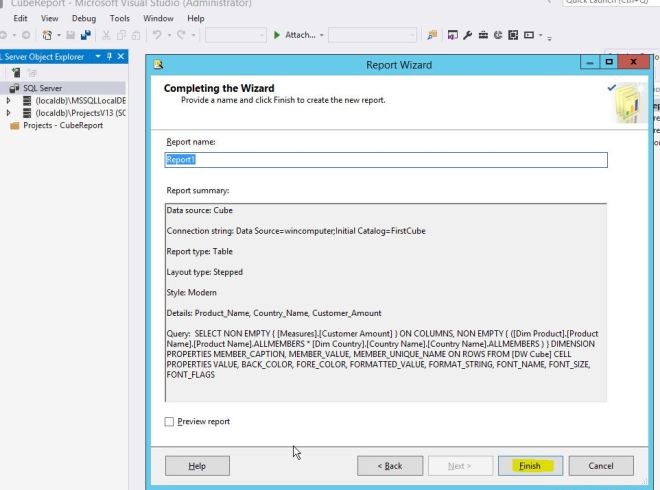Expand the (localdb)\MSSQLLocalDB server node
Image resolution: width=660 pixels, height=490 pixels.
click(x=9, y=101)
